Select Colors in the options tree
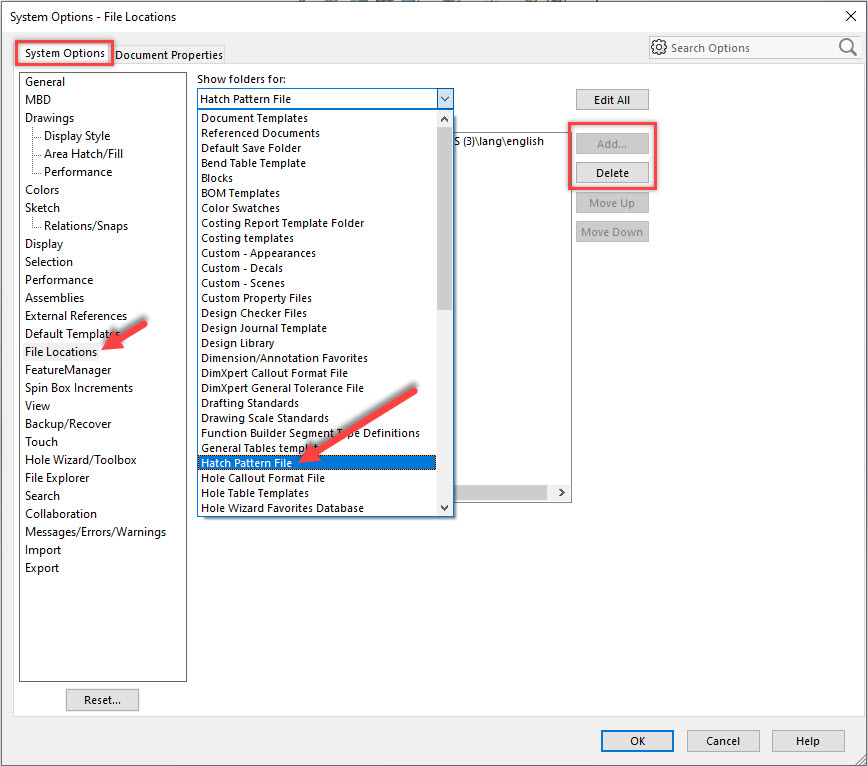Screen dimensions: 868x766 [x=41, y=189]
